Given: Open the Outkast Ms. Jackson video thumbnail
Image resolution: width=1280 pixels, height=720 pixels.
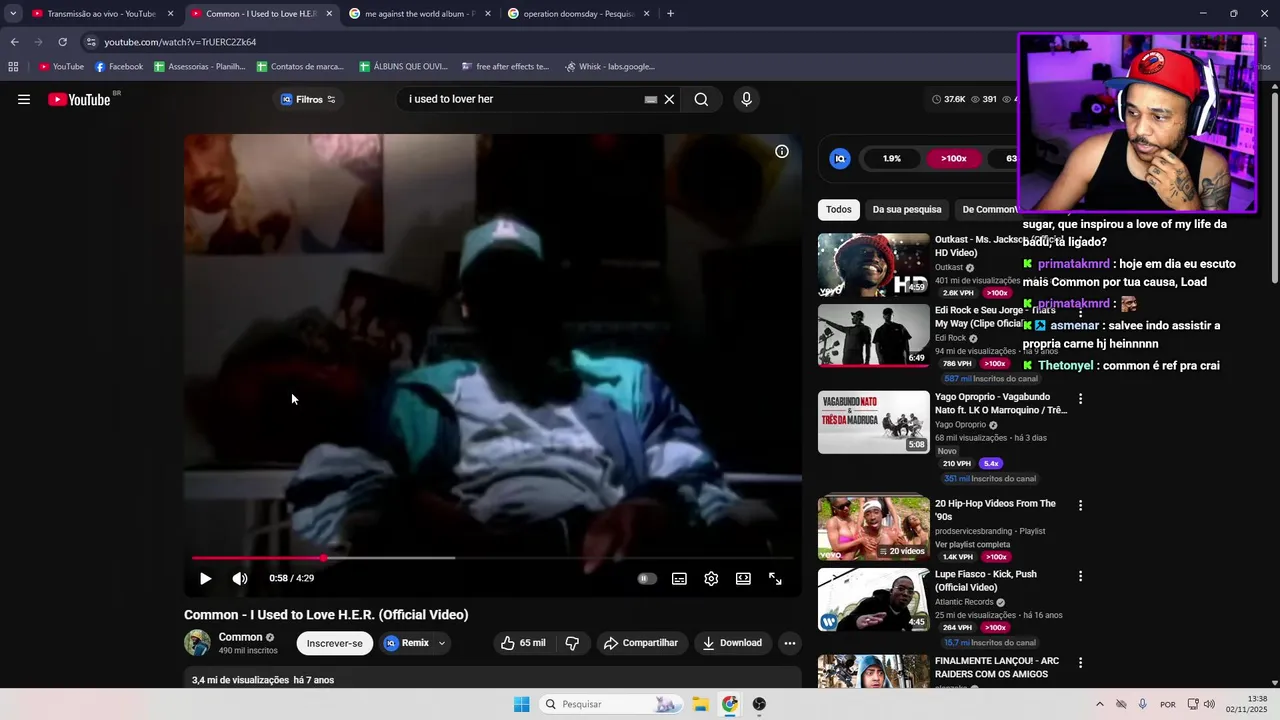Looking at the screenshot, I should tap(874, 265).
